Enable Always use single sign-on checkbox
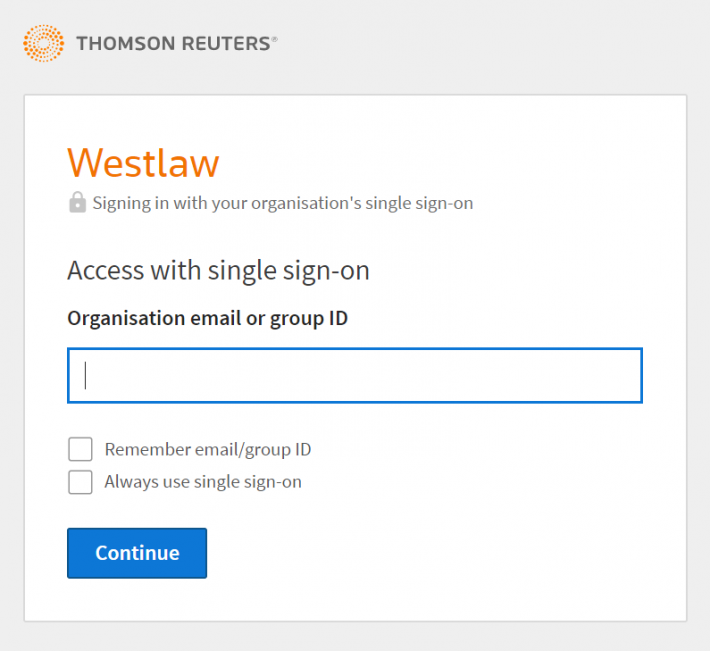 80,482
